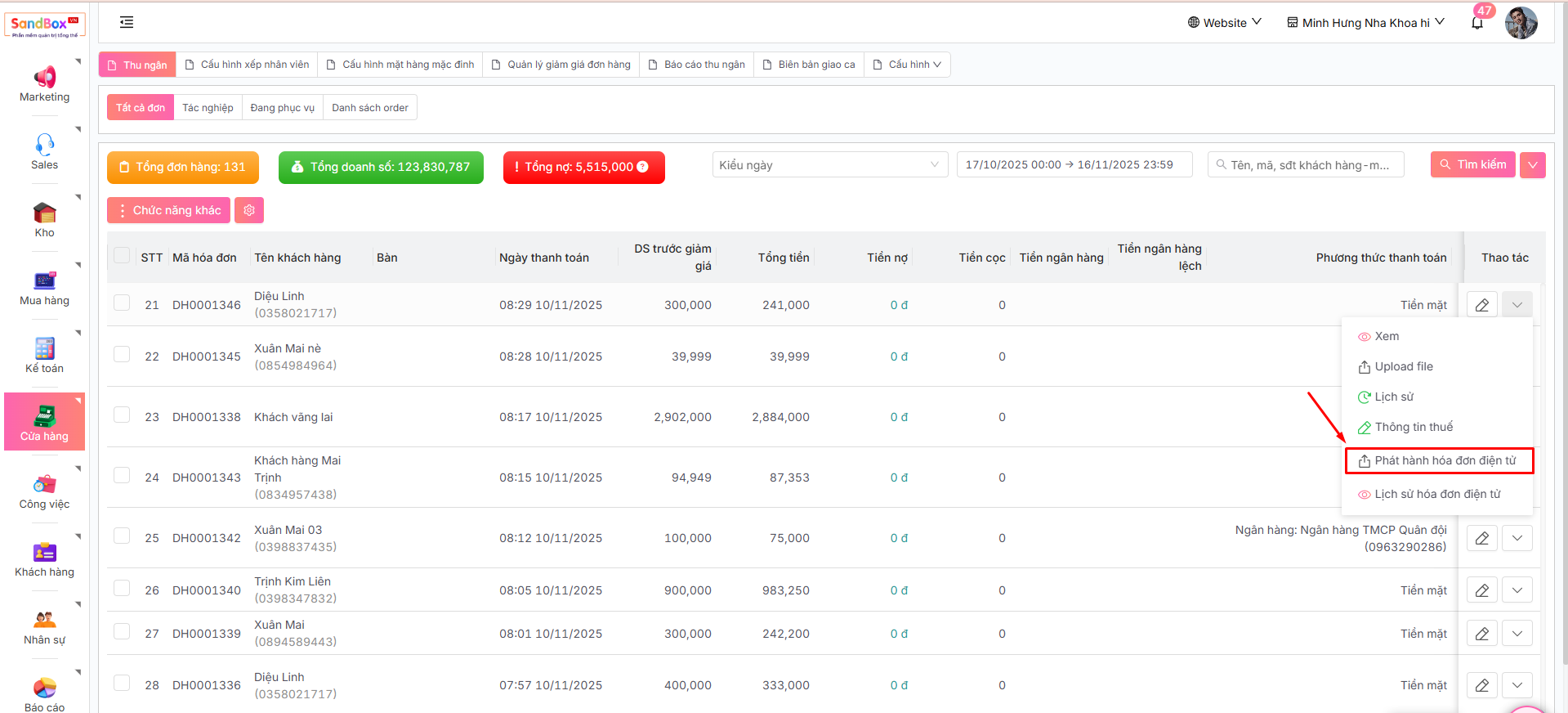Click the Tìm kiếm search button
The width and height of the screenshot is (1568, 713).
pos(1472,164)
